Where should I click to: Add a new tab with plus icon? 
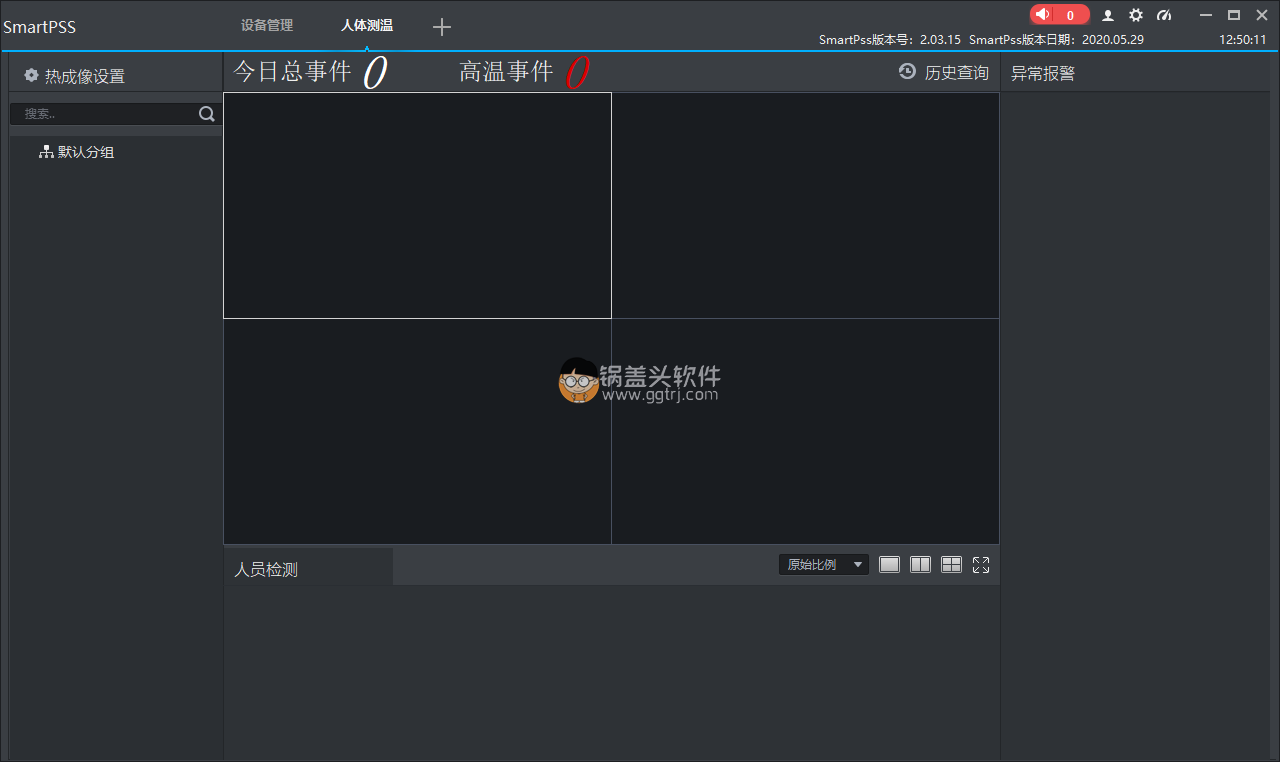click(x=442, y=27)
